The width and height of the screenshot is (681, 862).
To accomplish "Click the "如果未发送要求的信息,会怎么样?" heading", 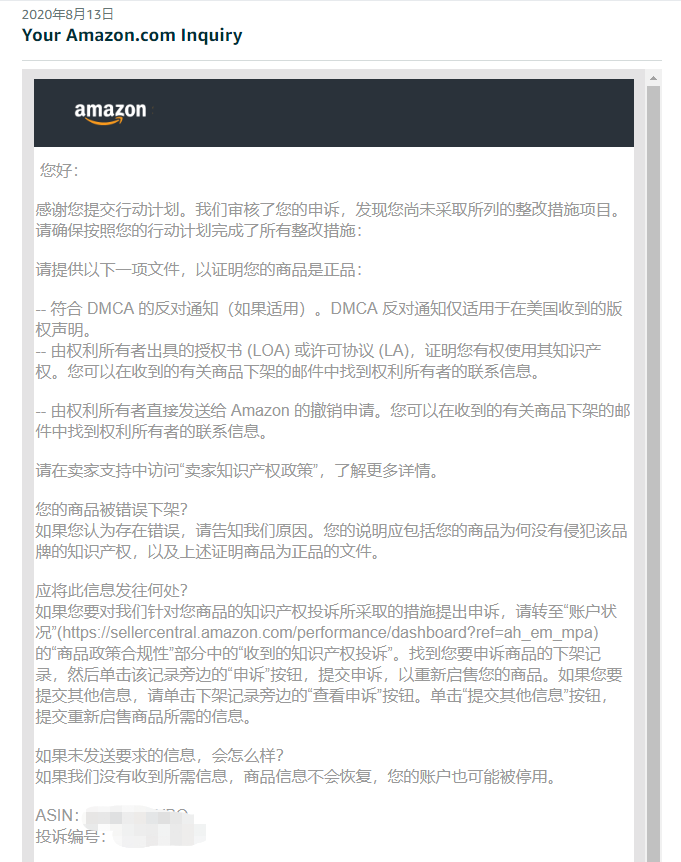I will tap(159, 755).
